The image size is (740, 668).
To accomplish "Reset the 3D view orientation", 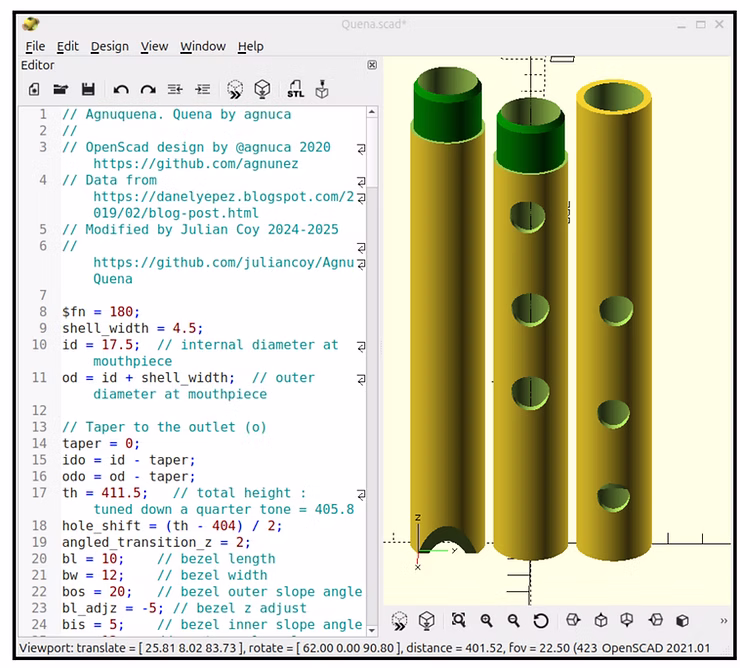I will tap(541, 621).
